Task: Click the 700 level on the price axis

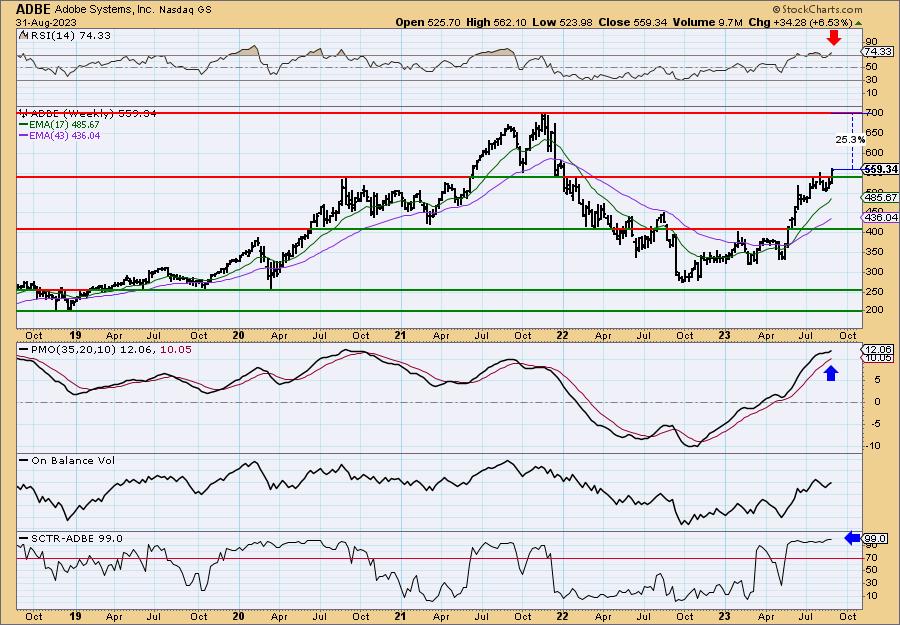Action: [875, 113]
